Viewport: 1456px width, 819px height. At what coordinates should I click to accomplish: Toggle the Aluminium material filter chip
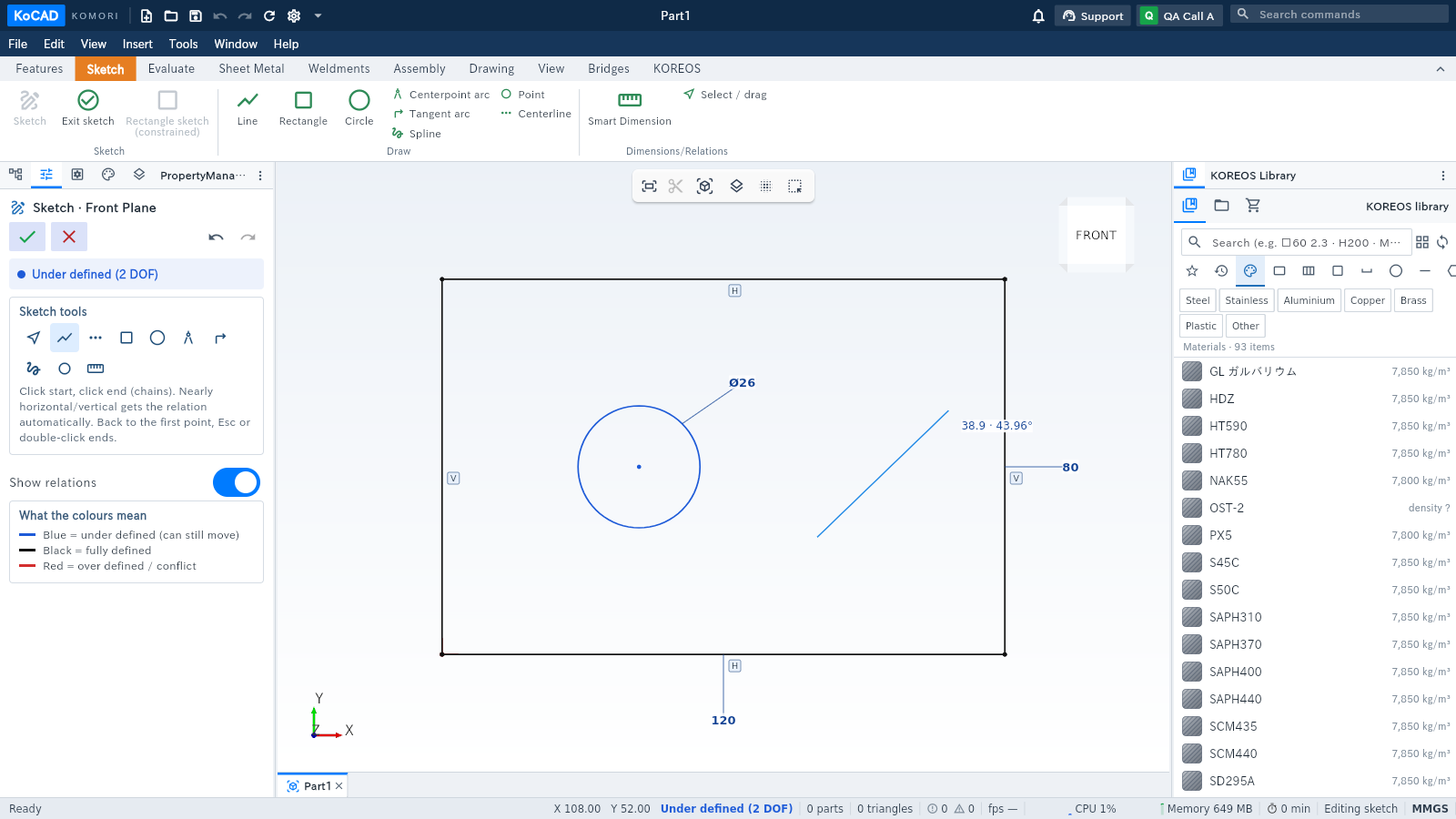click(x=1309, y=300)
